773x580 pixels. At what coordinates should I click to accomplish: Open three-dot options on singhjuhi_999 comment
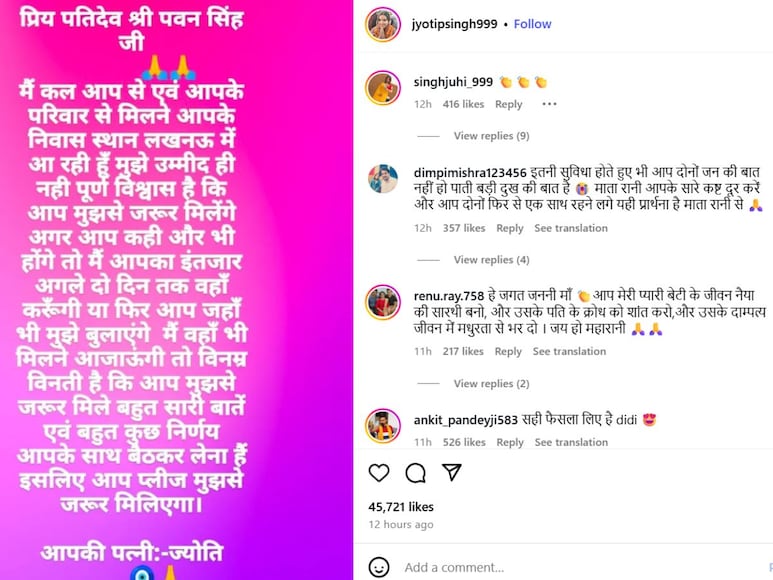pos(549,104)
